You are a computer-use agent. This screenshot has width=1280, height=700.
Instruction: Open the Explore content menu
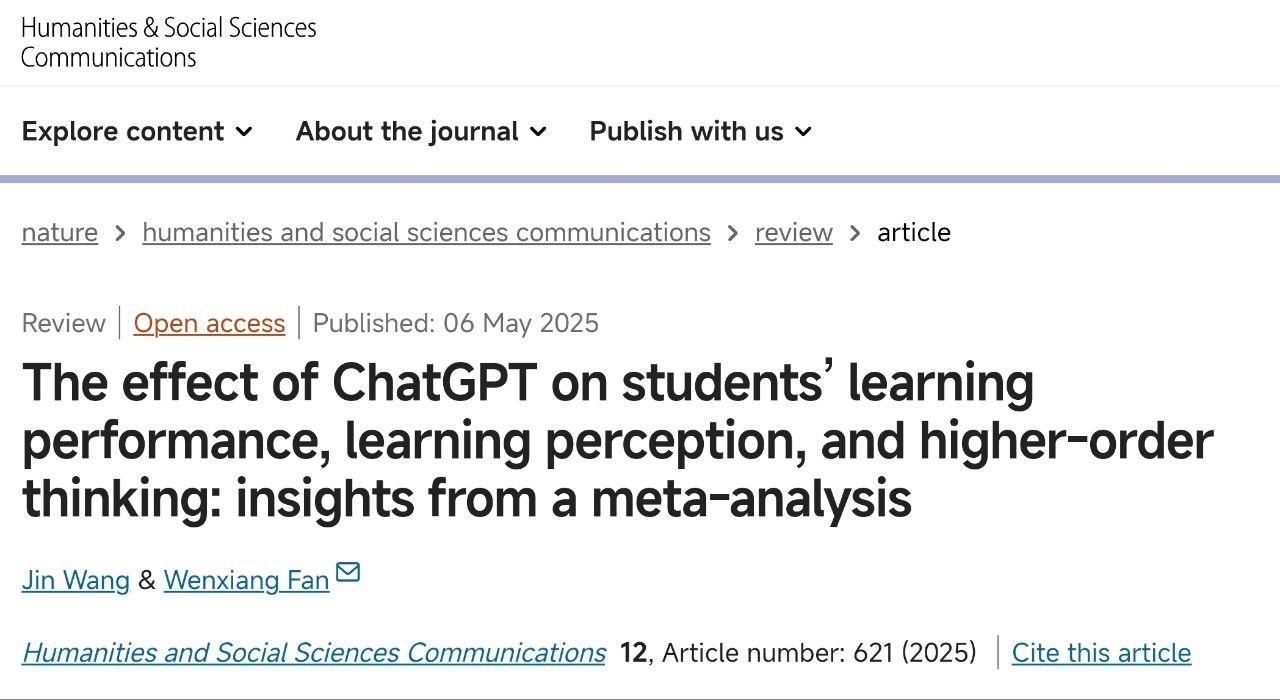point(137,131)
